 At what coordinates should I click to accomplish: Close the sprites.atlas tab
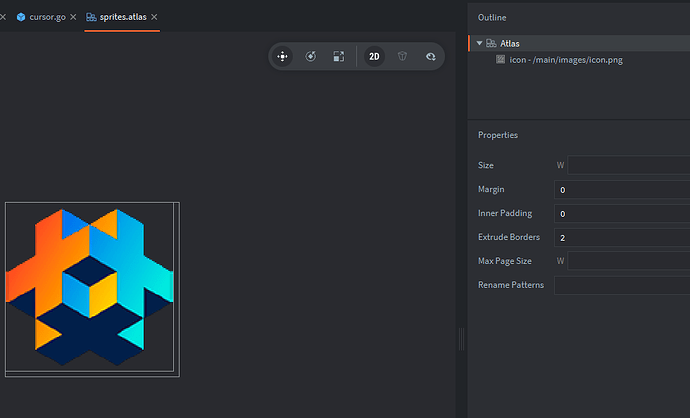coord(154,17)
